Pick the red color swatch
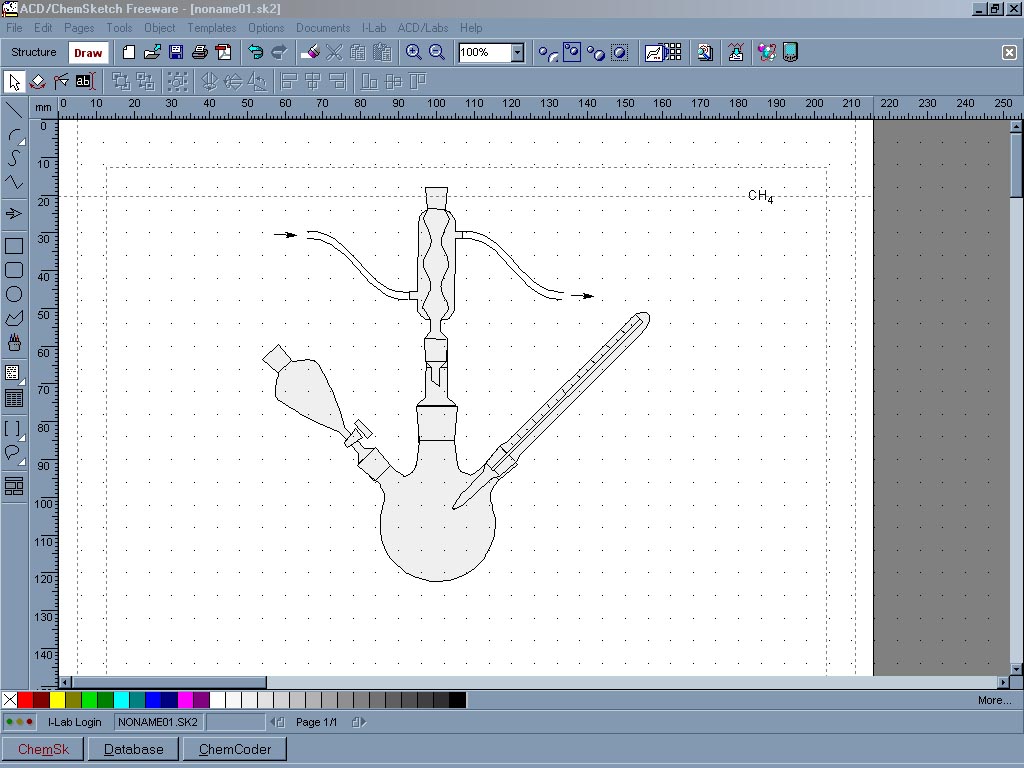 pyautogui.click(x=25, y=700)
